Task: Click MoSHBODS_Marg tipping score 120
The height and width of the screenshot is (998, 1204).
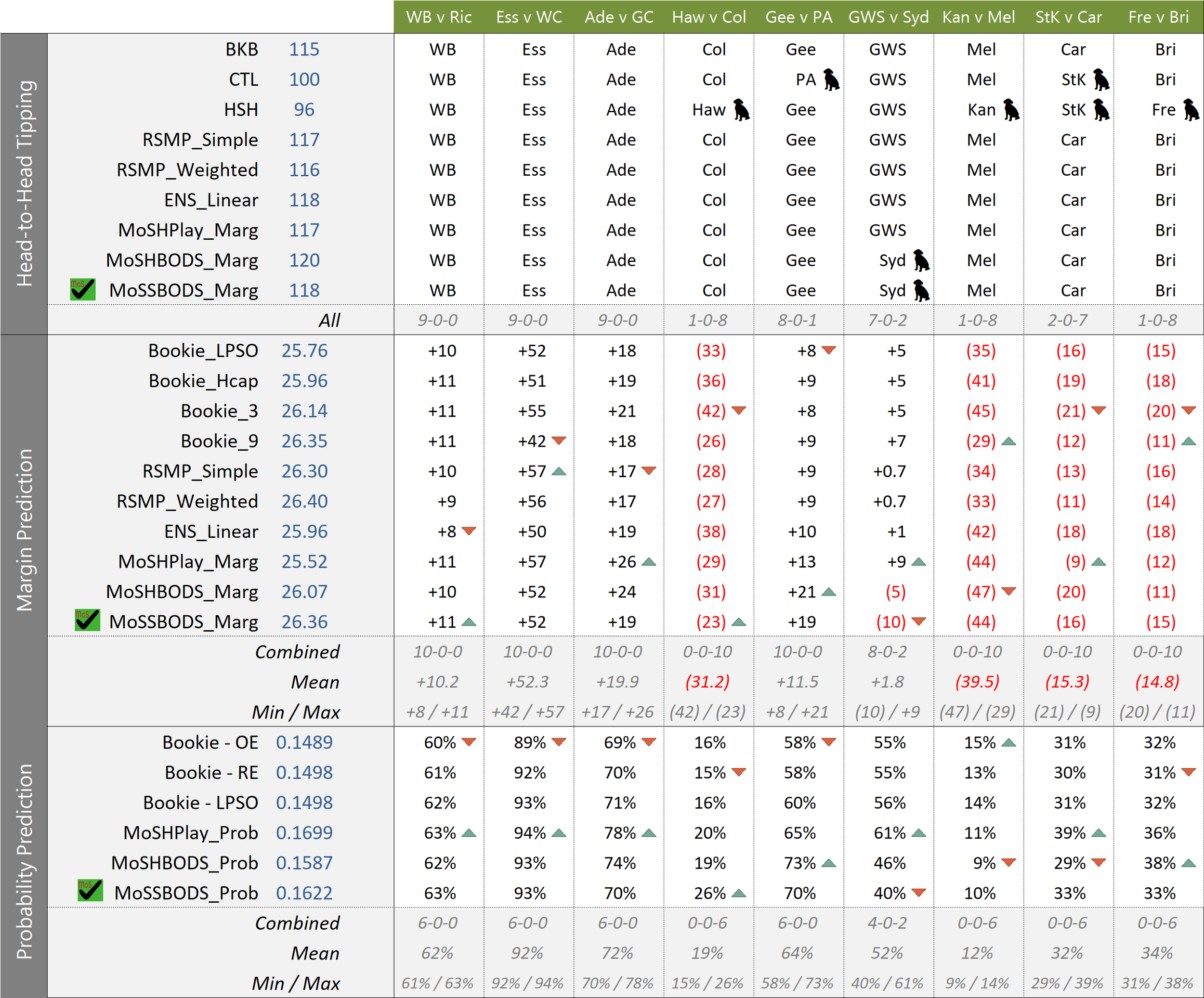Action: coord(304,260)
